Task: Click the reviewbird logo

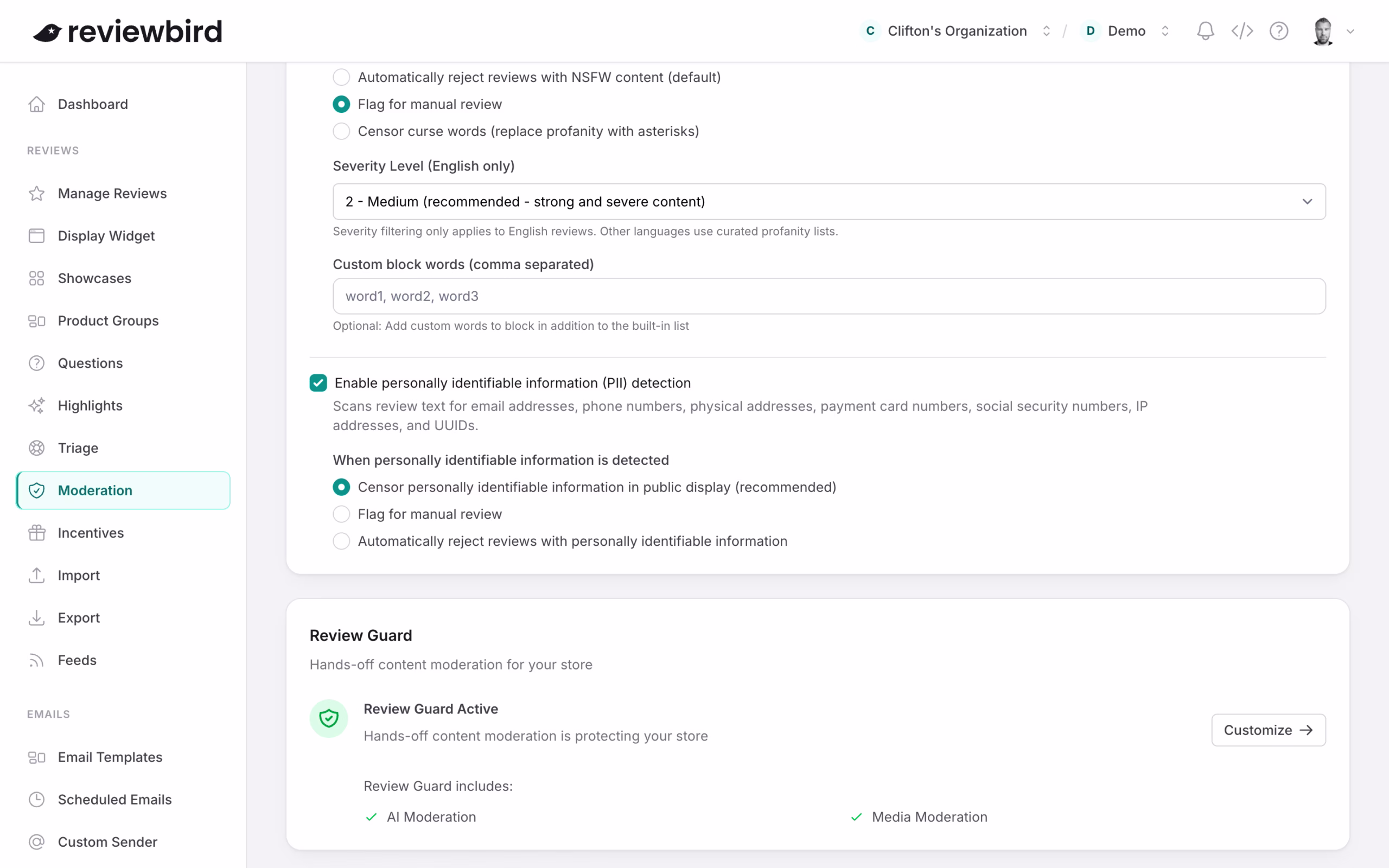Action: point(128,31)
